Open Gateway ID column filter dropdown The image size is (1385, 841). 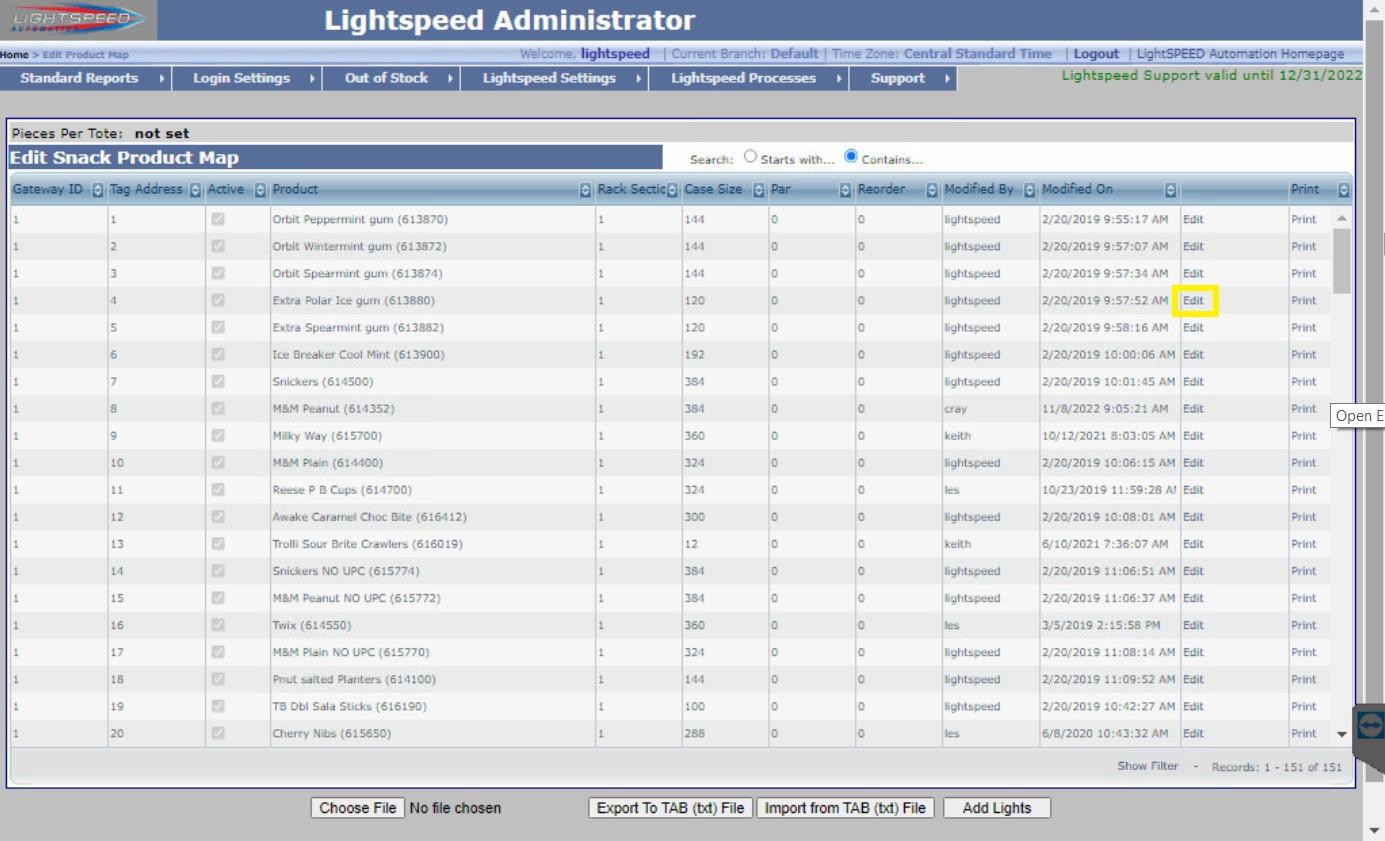[x=98, y=190]
